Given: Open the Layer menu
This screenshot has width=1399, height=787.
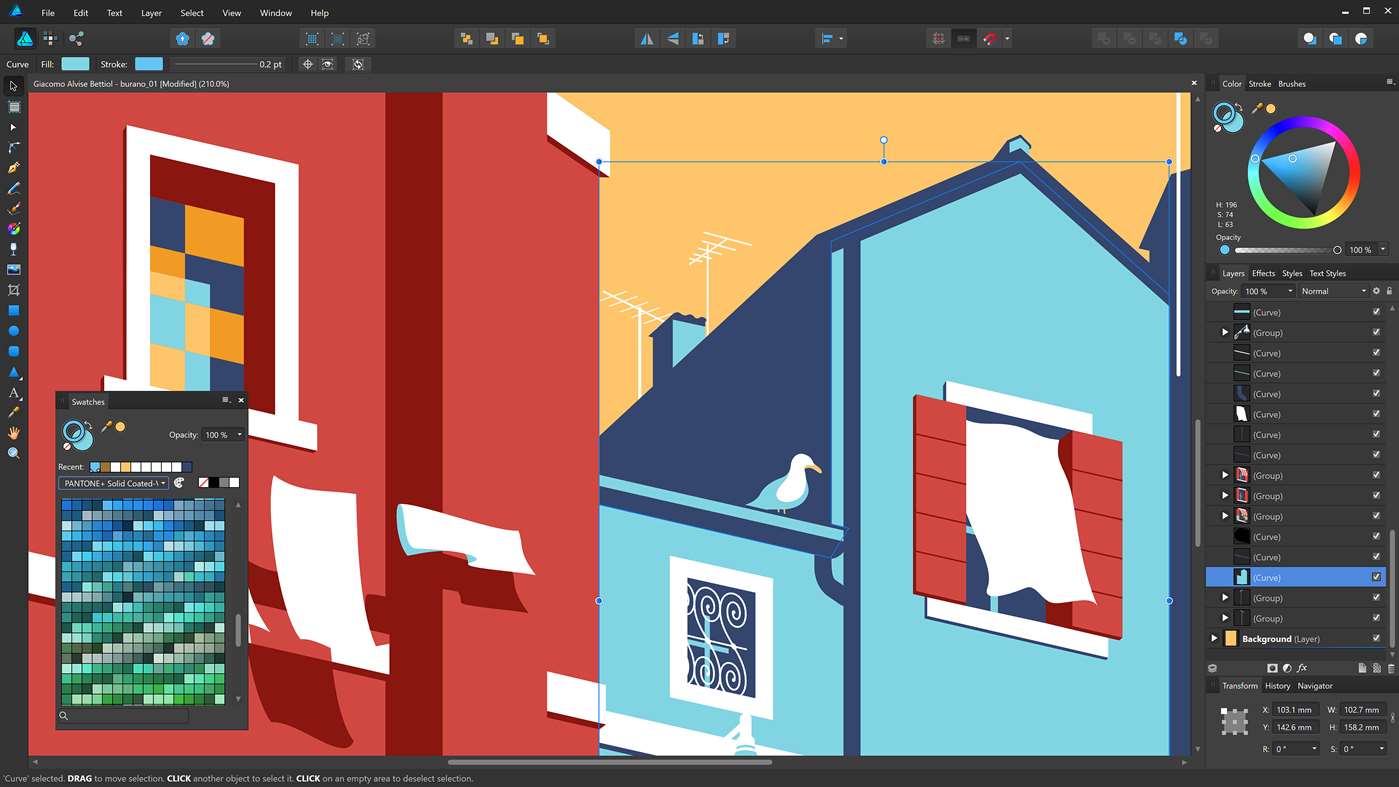Looking at the screenshot, I should tap(151, 13).
